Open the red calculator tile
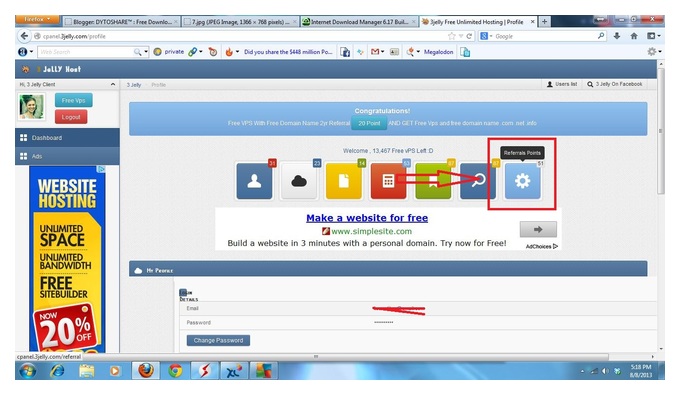680x395 pixels. (x=388, y=181)
